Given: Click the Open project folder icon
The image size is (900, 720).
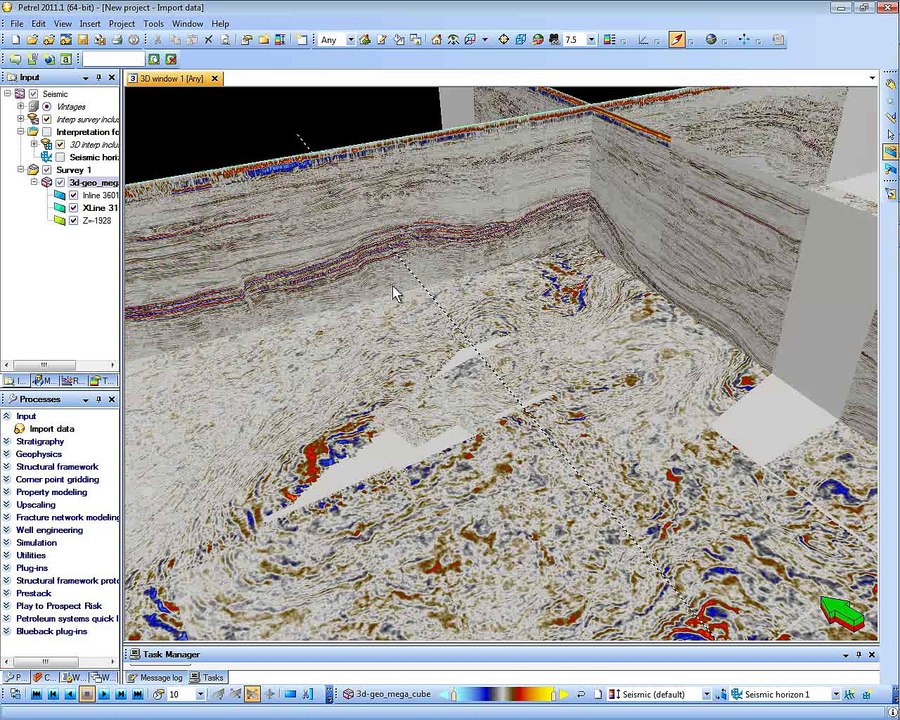Looking at the screenshot, I should (x=32, y=40).
